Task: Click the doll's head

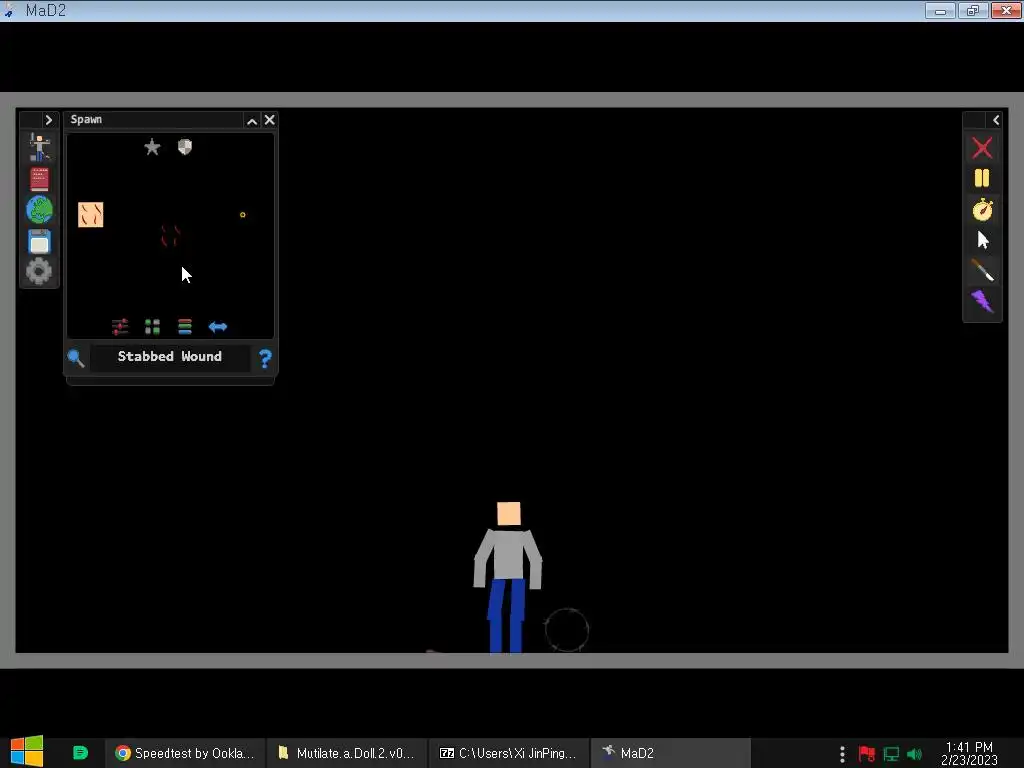Action: point(509,513)
